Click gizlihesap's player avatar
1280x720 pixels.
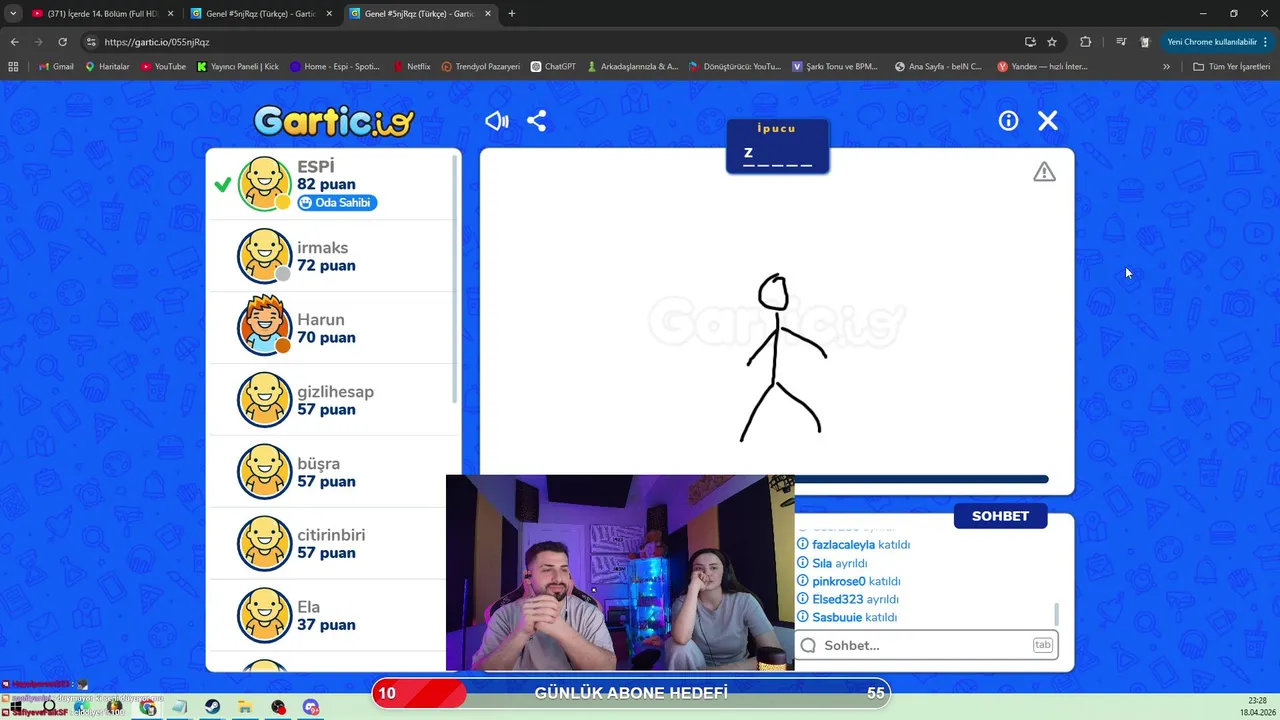[265, 400]
